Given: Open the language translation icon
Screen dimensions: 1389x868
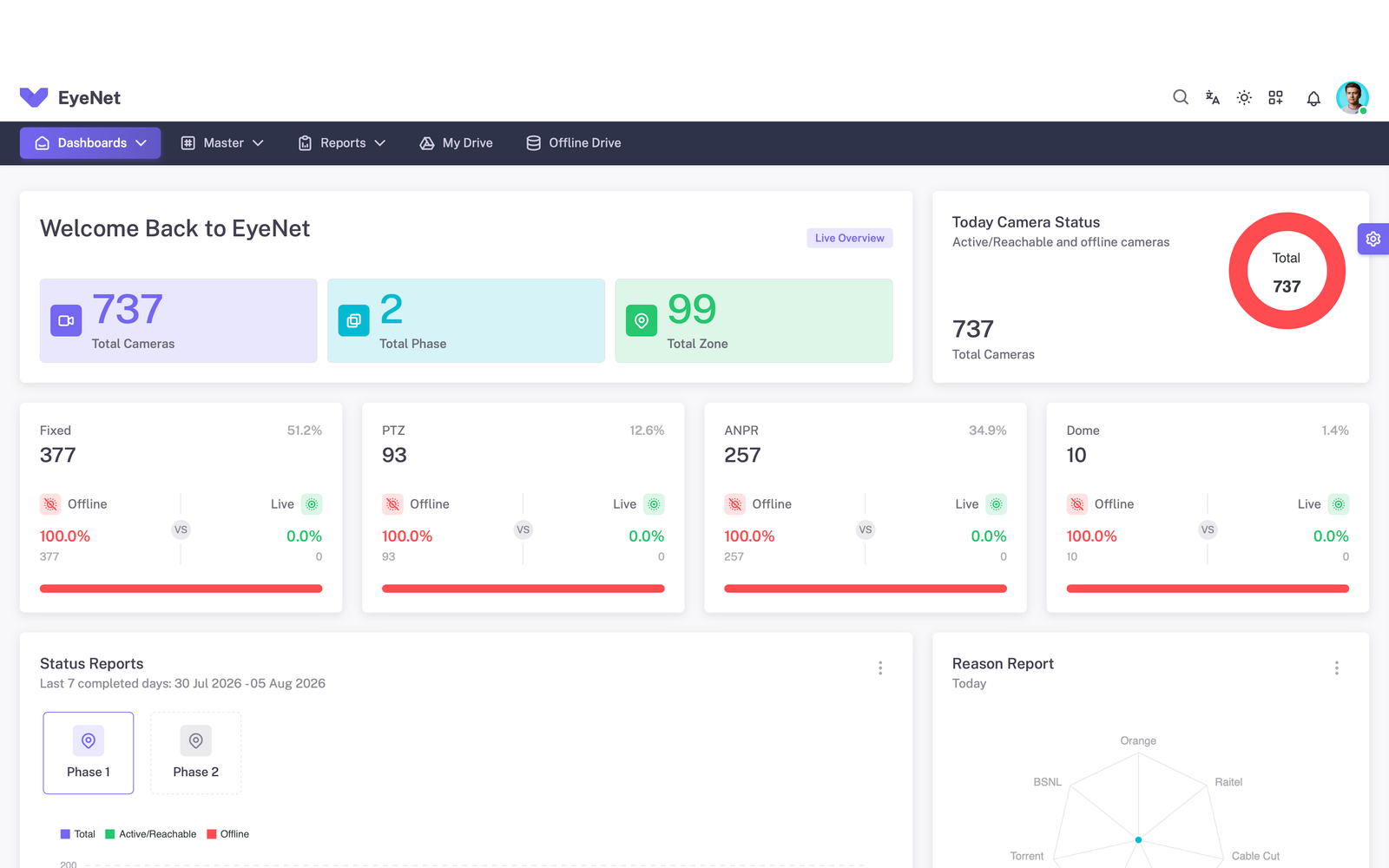Looking at the screenshot, I should point(1213,97).
